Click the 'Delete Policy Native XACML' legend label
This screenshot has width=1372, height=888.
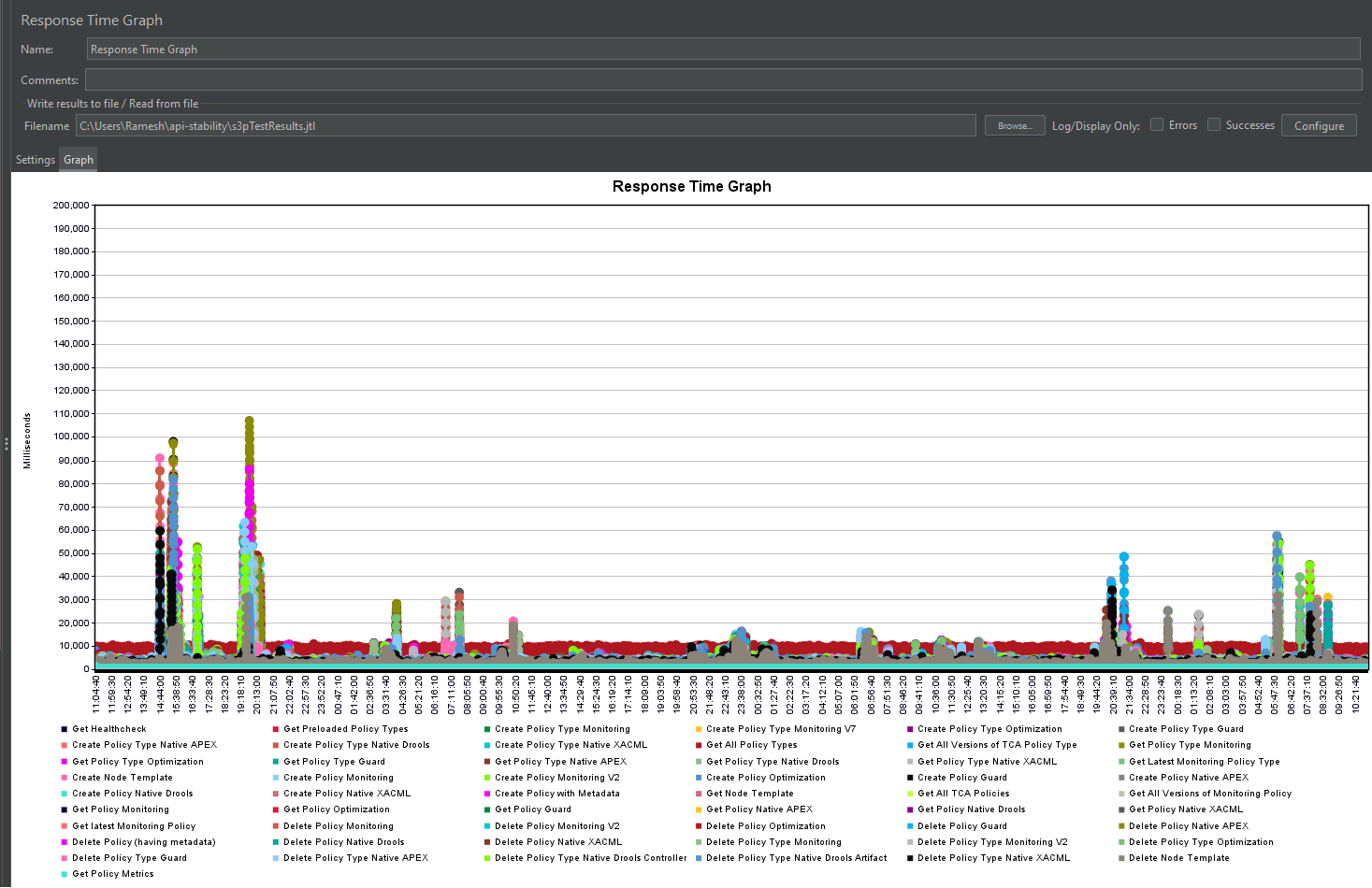pos(558,842)
